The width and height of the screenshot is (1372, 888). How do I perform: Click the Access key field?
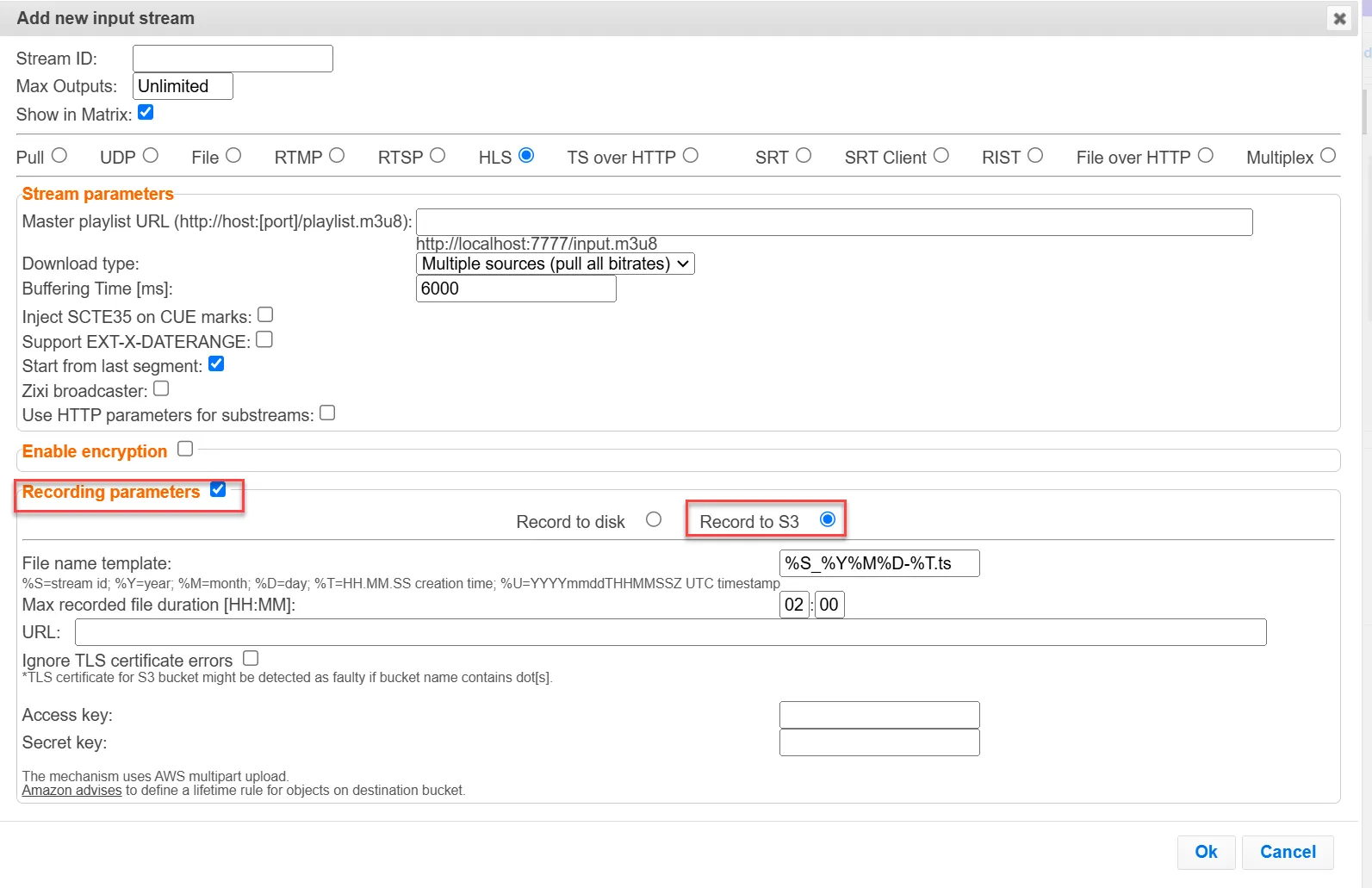[879, 715]
